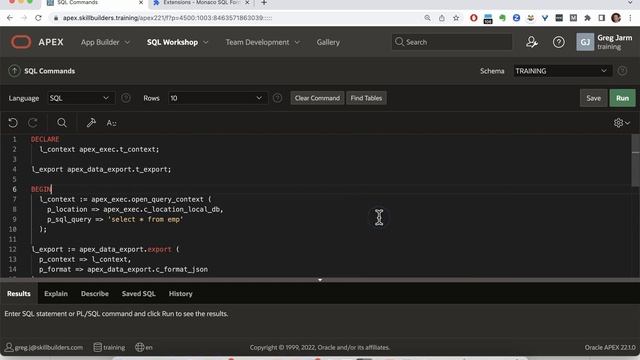Expand the Team Development dropdown arrow
Viewport: 640px width, 360px height.
[297, 42]
